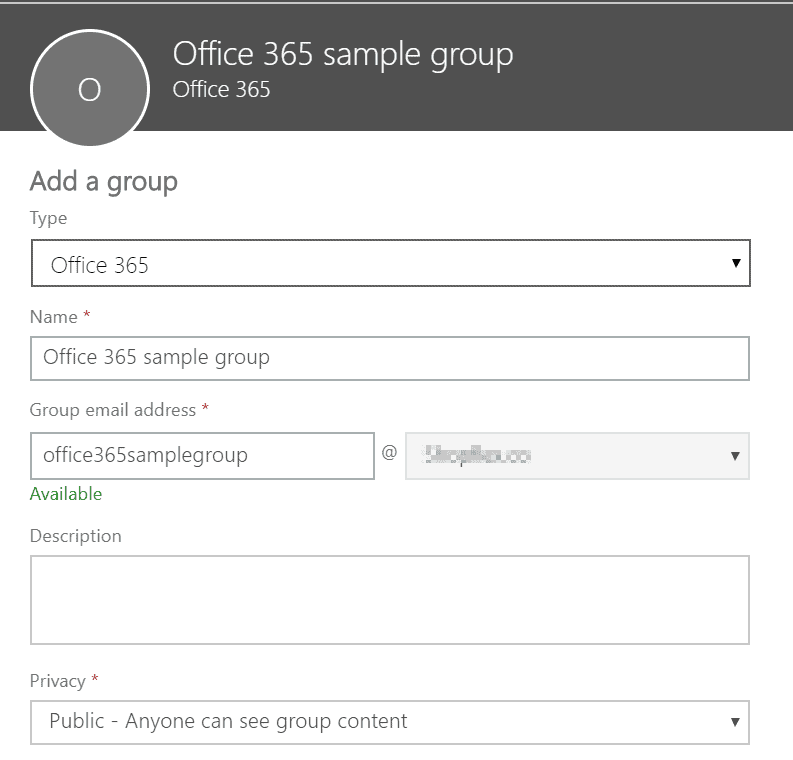Click inside the Description text area
The width and height of the screenshot is (793, 760).
pos(390,600)
